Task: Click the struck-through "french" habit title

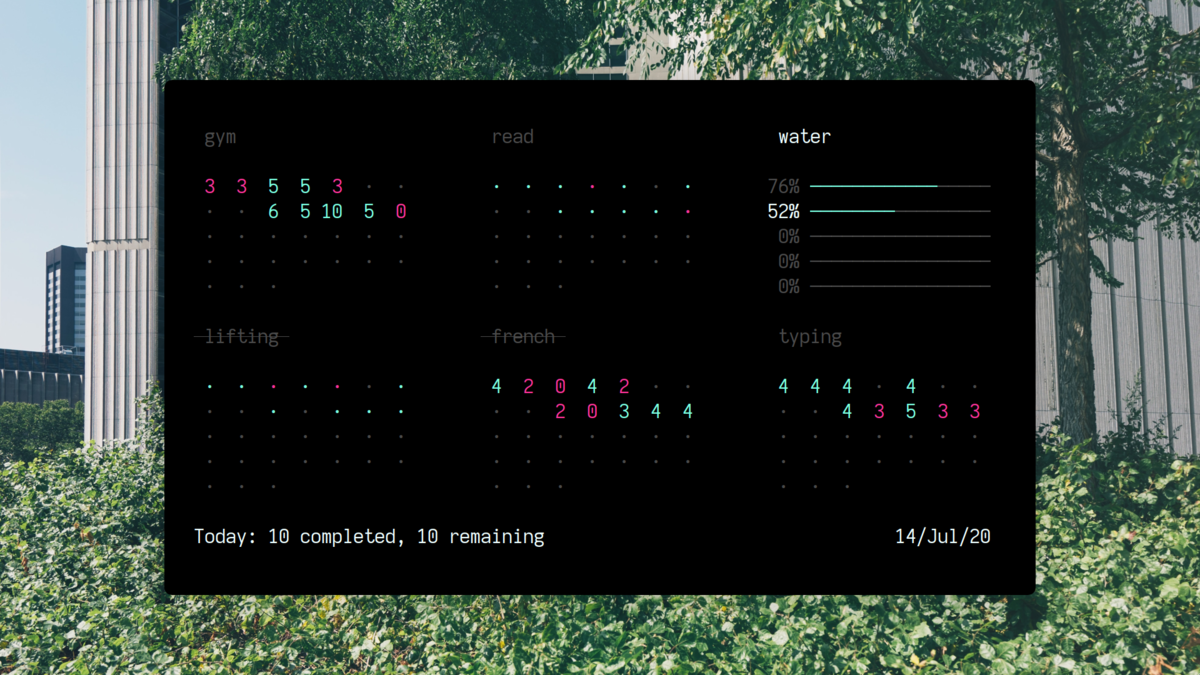Action: click(523, 336)
